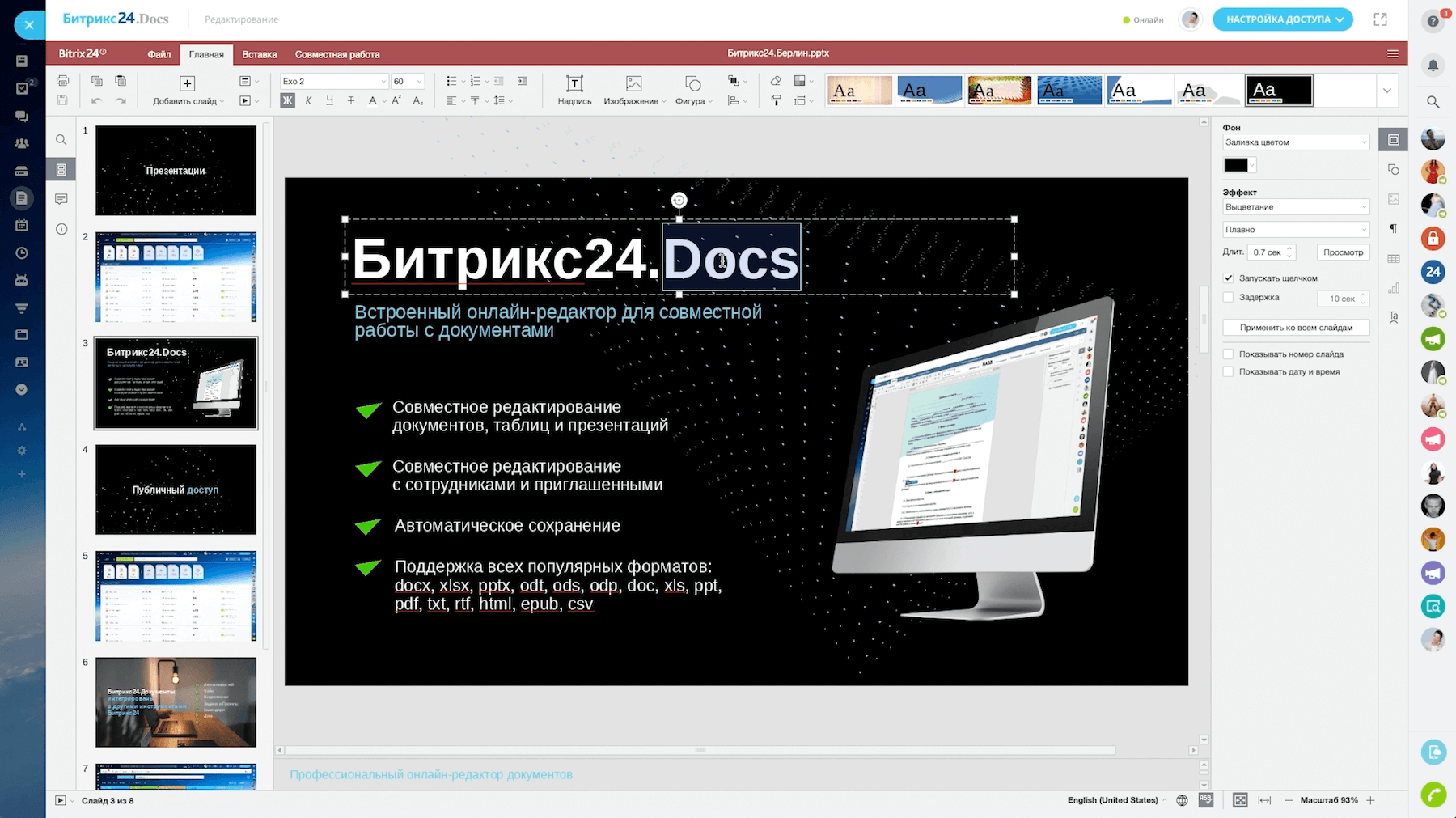Expand the Выцветание effect dropdown

pyautogui.click(x=1295, y=207)
